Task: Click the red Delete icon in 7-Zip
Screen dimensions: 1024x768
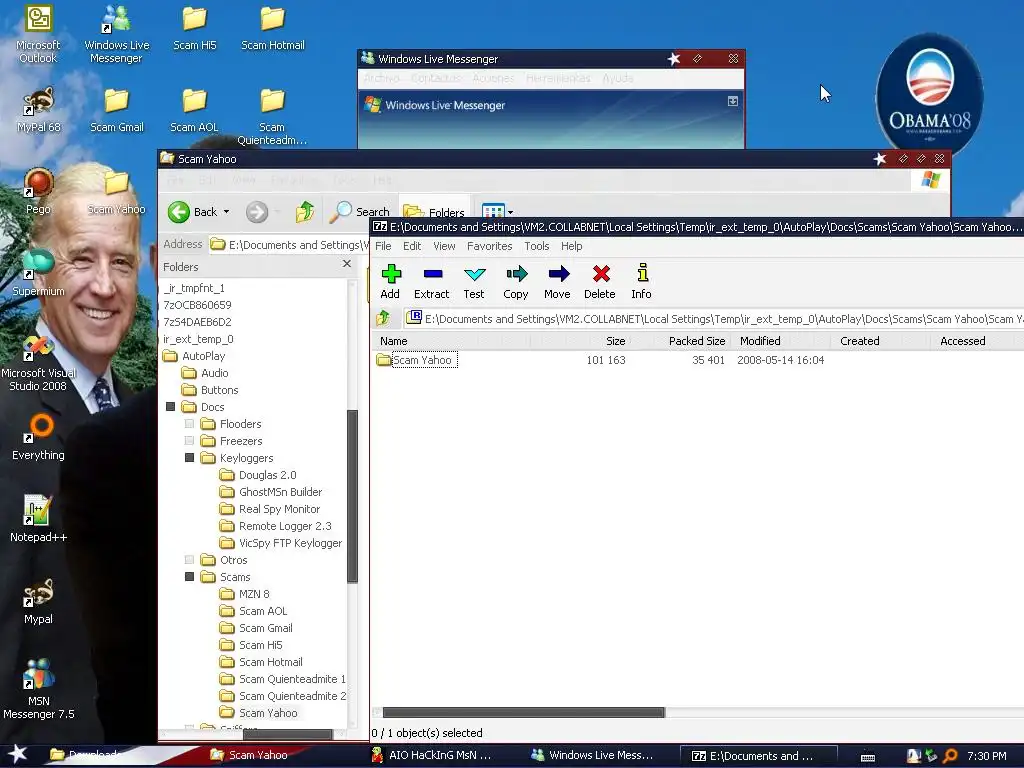Action: point(600,281)
